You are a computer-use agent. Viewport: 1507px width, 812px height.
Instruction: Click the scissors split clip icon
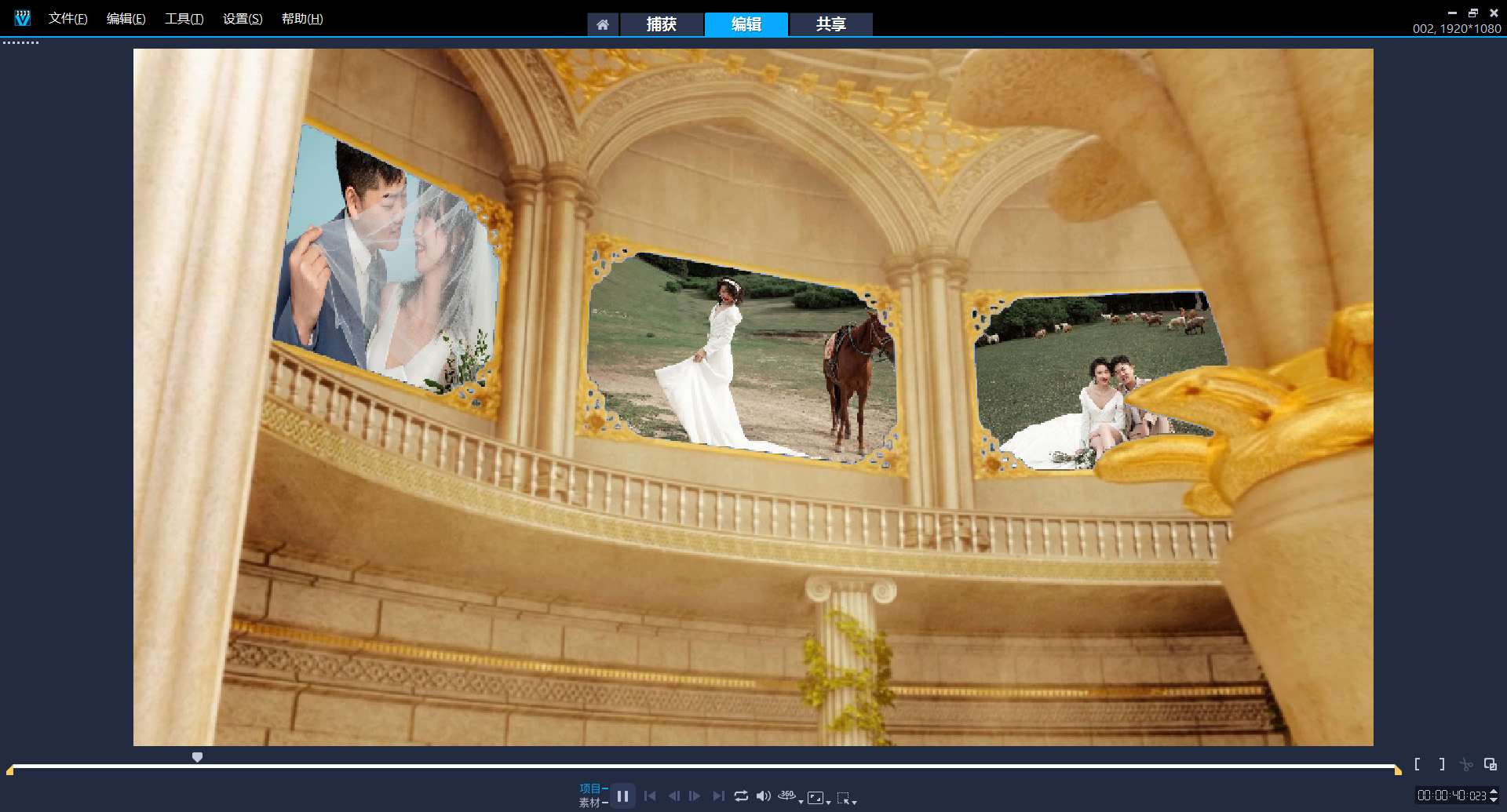[x=1466, y=764]
